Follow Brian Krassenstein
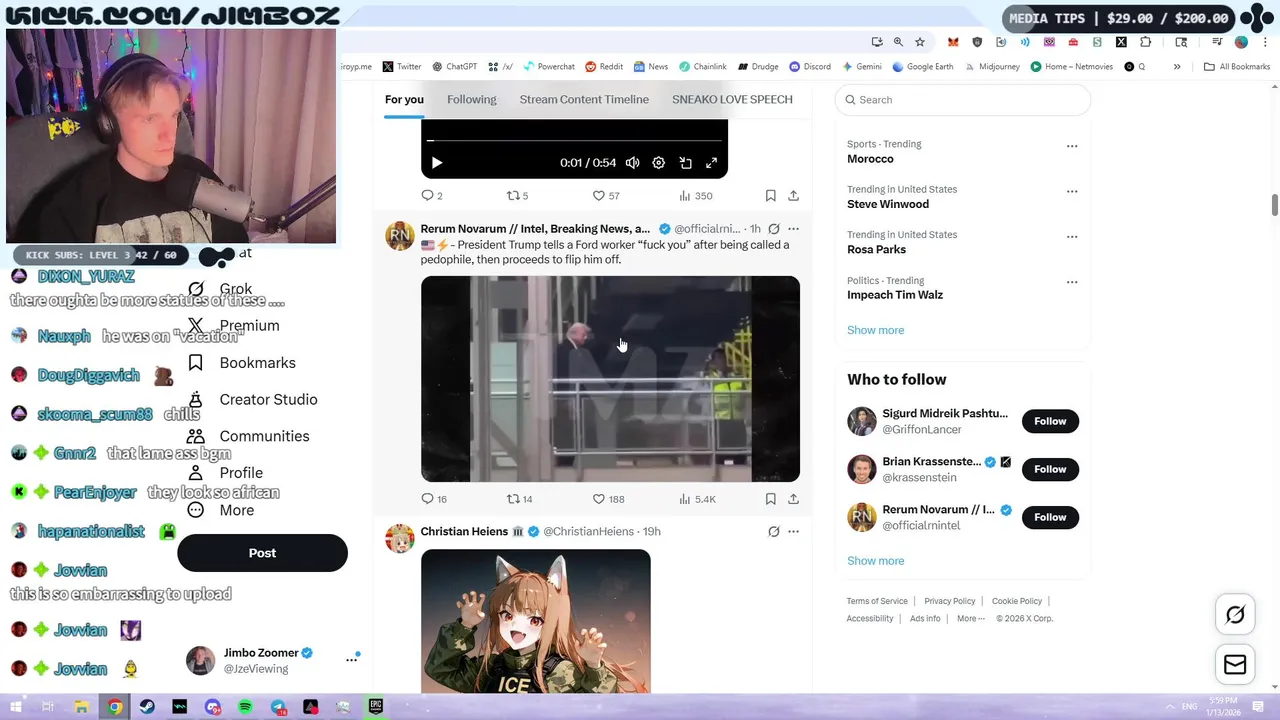This screenshot has width=1280, height=720. point(1050,469)
